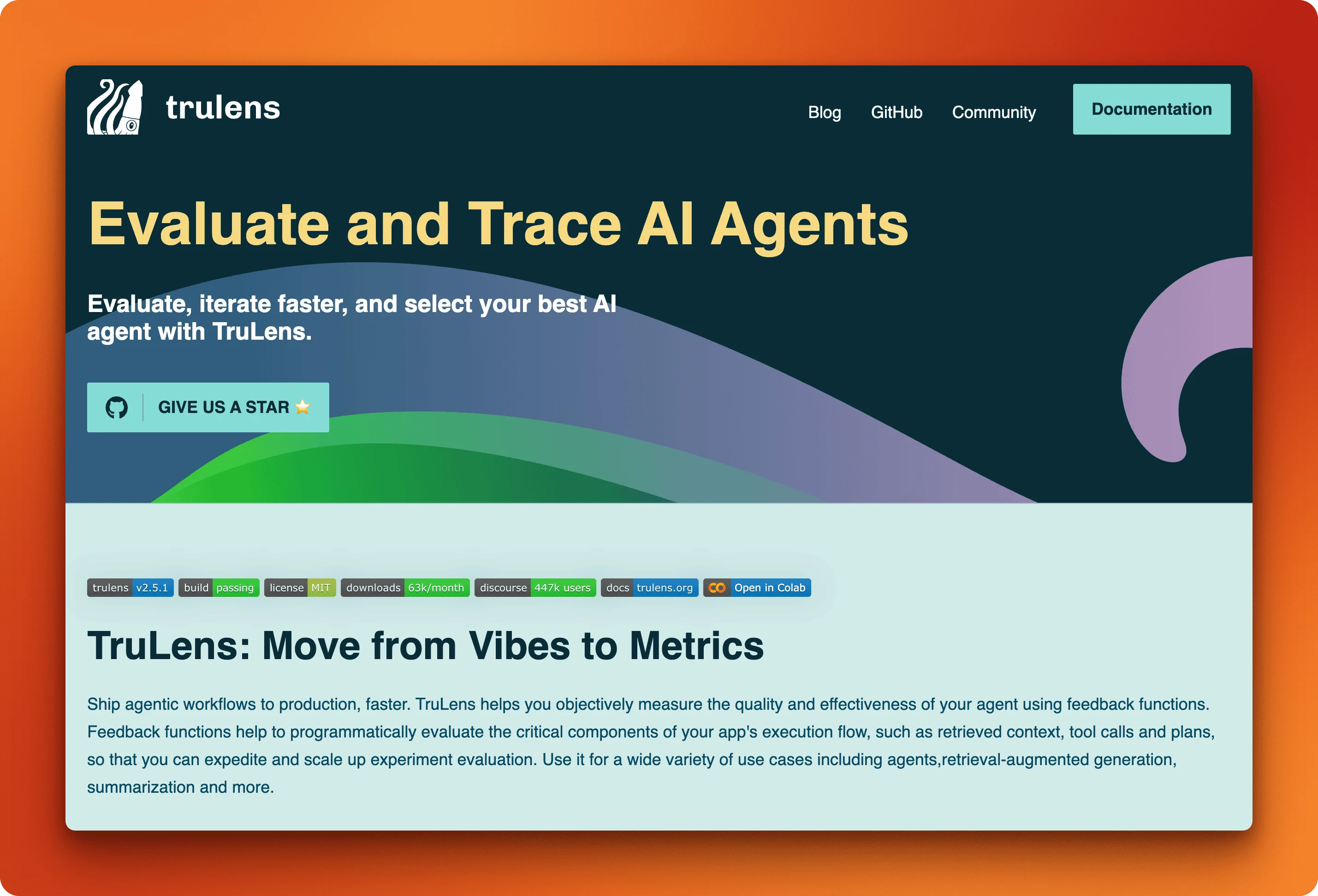
Task: Open the Community page
Action: (994, 112)
